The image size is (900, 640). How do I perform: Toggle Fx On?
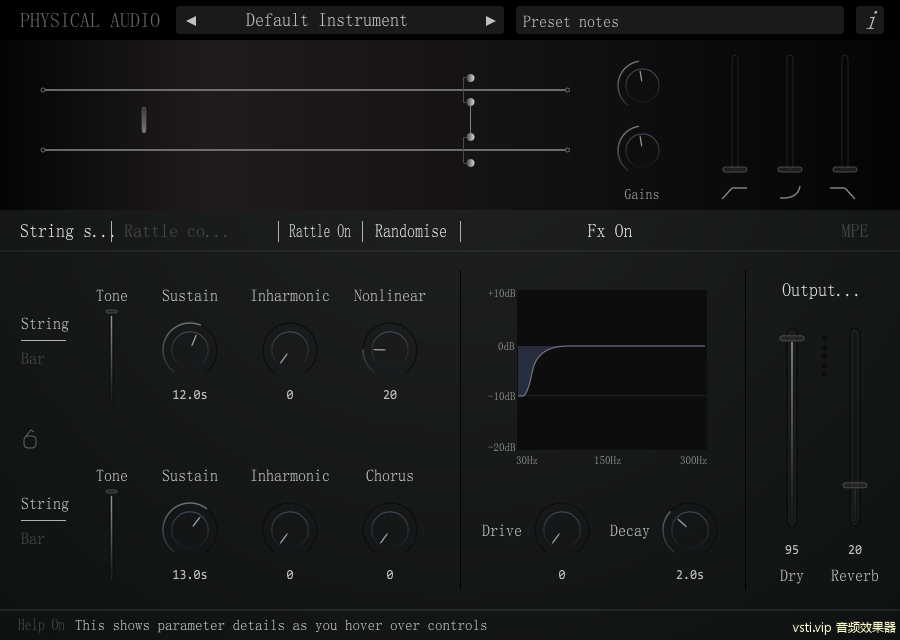tap(610, 231)
